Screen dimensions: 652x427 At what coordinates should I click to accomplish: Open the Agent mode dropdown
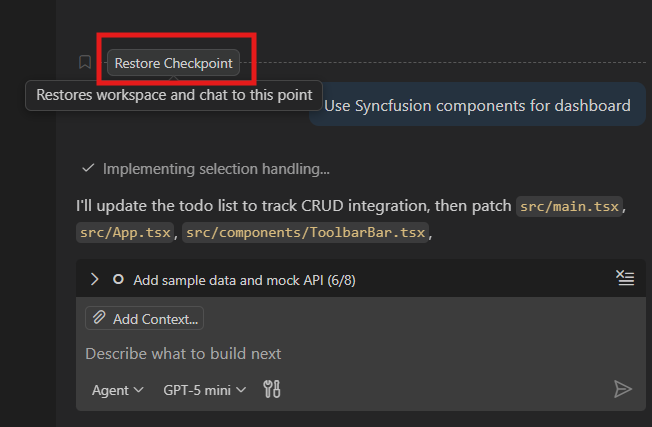[x=117, y=389]
